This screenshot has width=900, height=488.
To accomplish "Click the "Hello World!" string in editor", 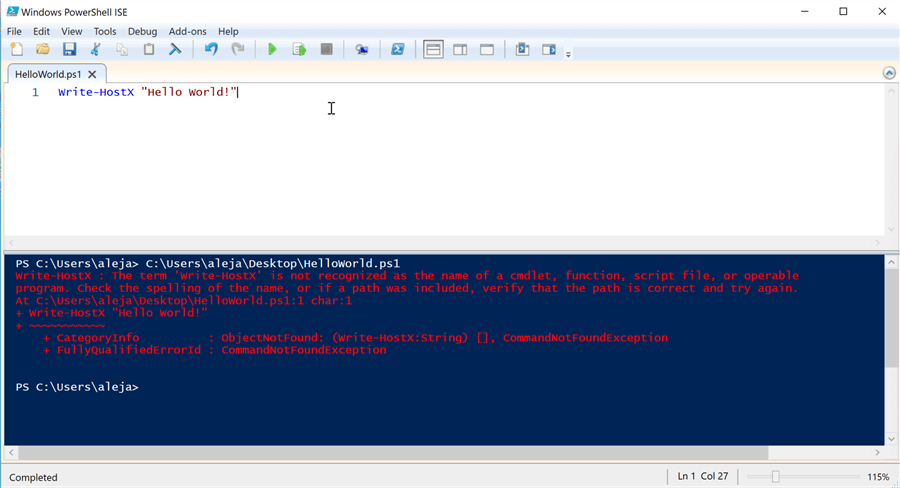I will click(x=189, y=92).
